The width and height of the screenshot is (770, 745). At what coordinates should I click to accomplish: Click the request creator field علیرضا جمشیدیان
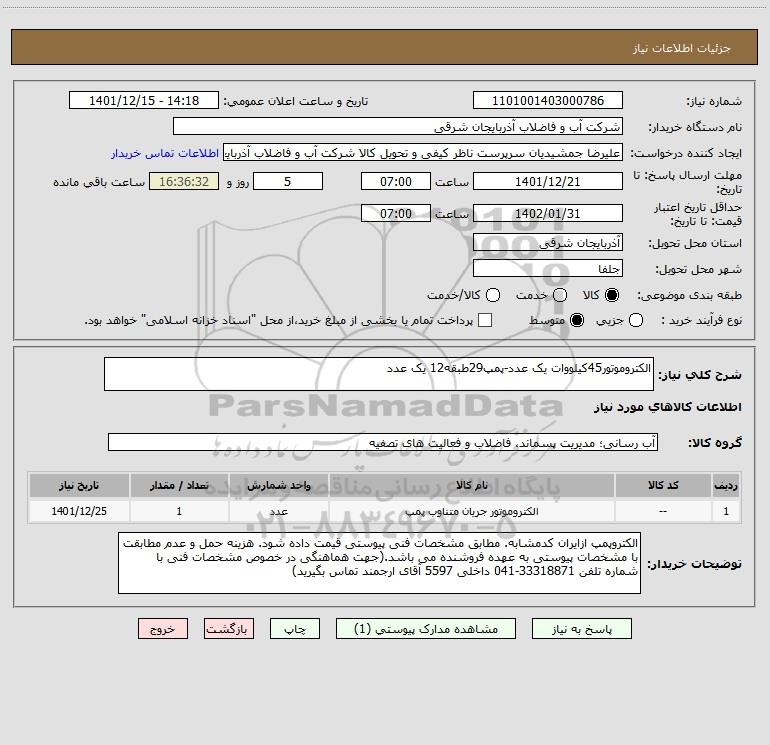[423, 152]
